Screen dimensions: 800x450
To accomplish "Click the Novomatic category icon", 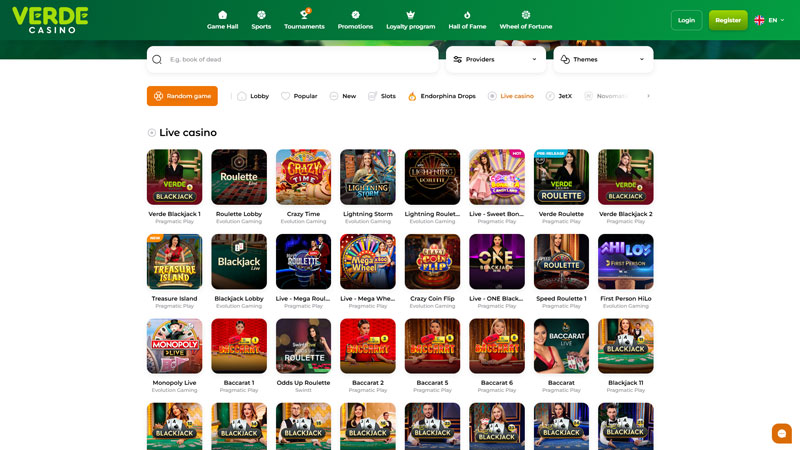I will (588, 96).
